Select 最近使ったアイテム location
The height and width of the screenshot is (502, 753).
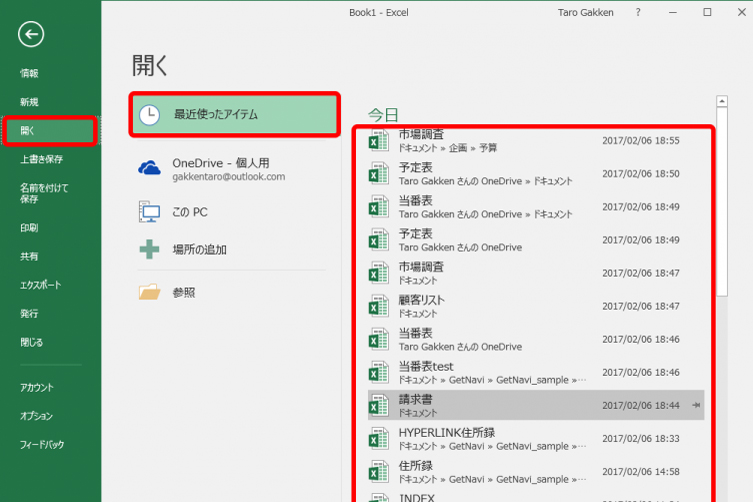[x=235, y=114]
